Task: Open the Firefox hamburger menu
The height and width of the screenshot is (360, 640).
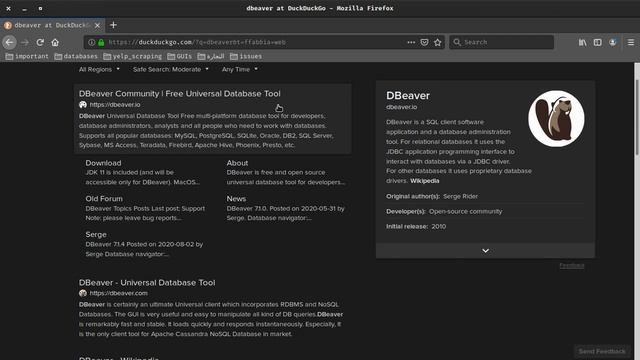Action: click(x=631, y=42)
